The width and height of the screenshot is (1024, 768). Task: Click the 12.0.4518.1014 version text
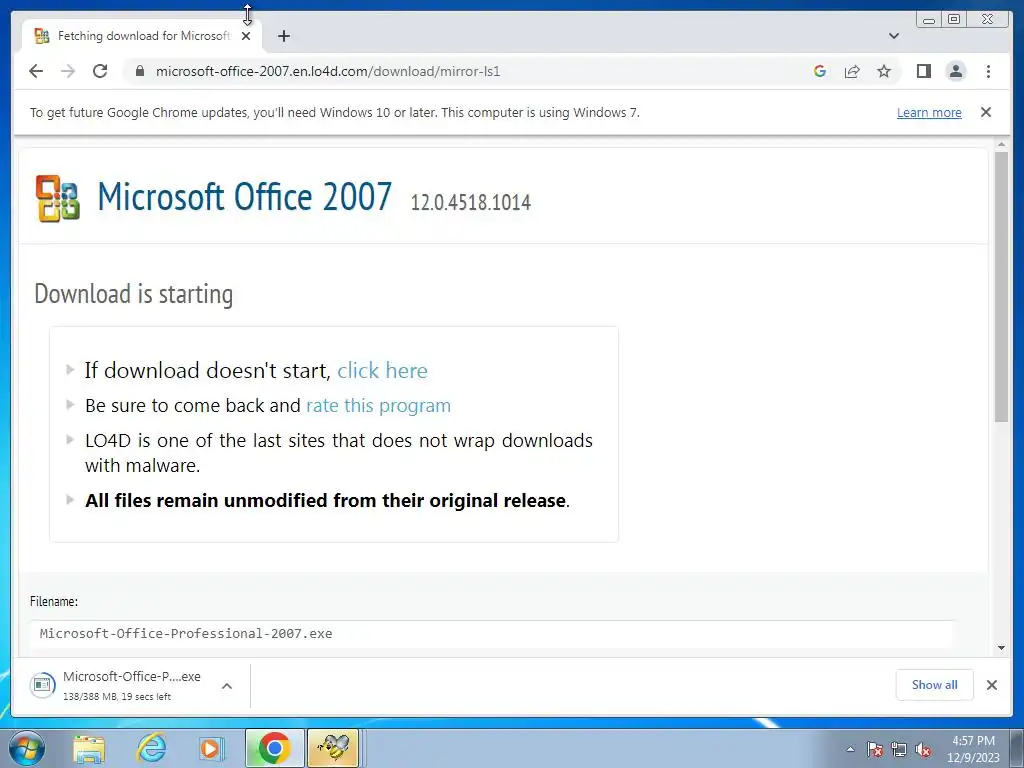point(470,202)
